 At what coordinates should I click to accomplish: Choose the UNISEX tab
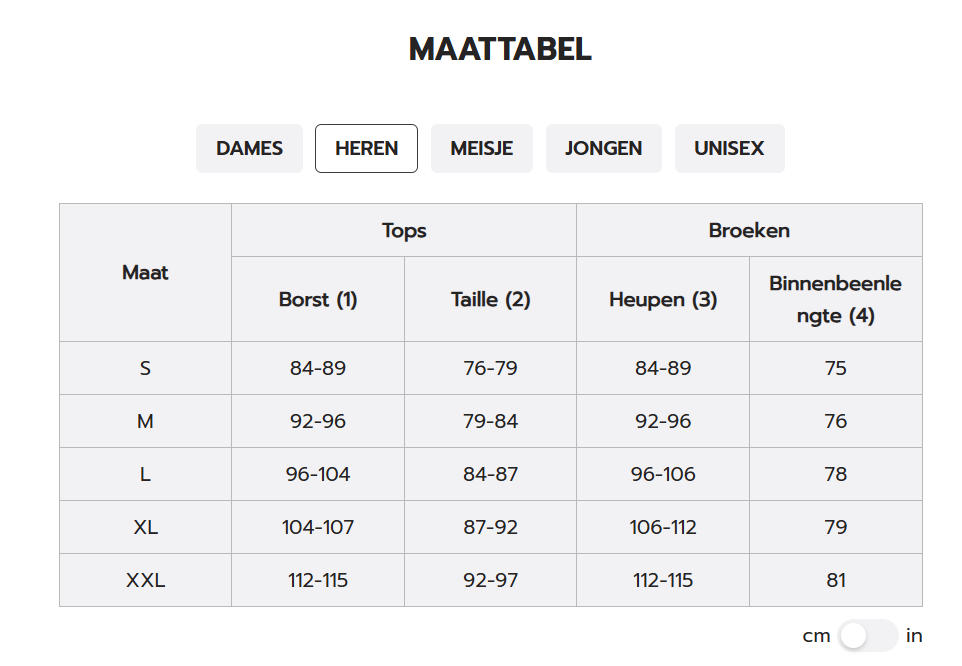click(729, 148)
